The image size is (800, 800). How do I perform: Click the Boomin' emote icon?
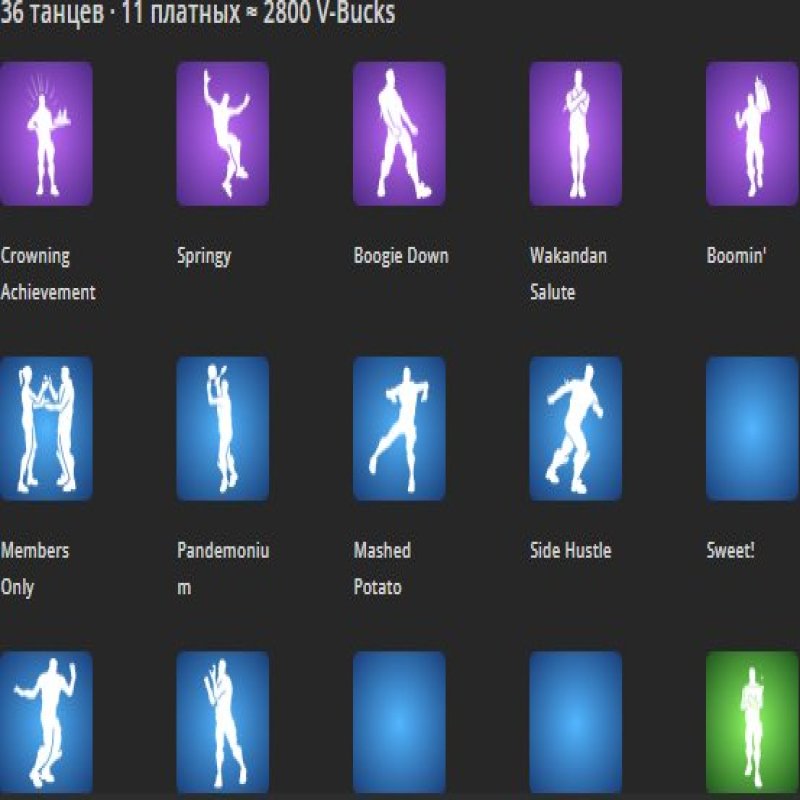pyautogui.click(x=752, y=134)
